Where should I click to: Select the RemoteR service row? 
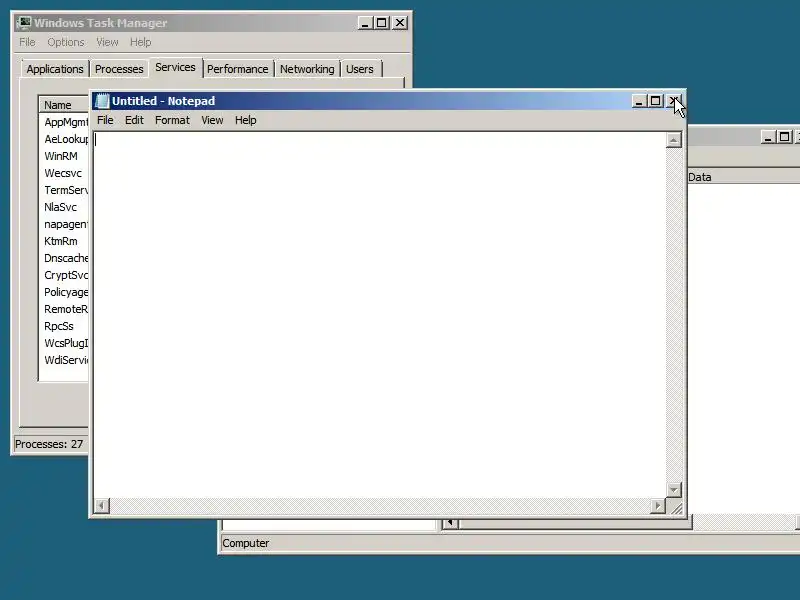(x=65, y=309)
